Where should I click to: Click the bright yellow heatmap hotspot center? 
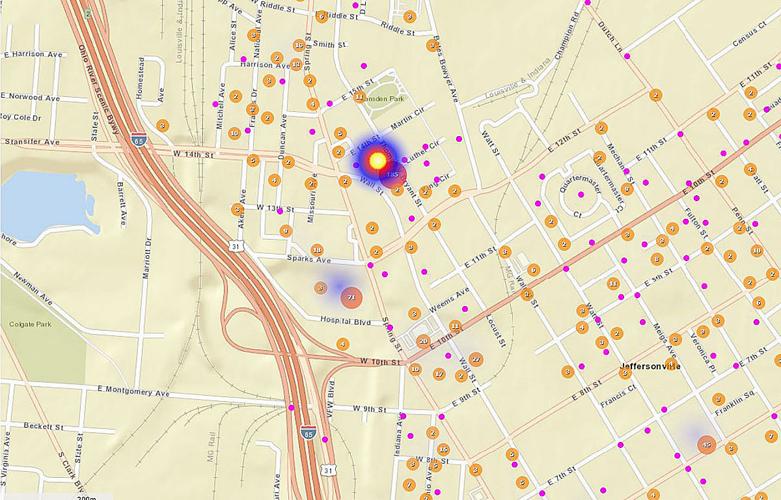[378, 159]
